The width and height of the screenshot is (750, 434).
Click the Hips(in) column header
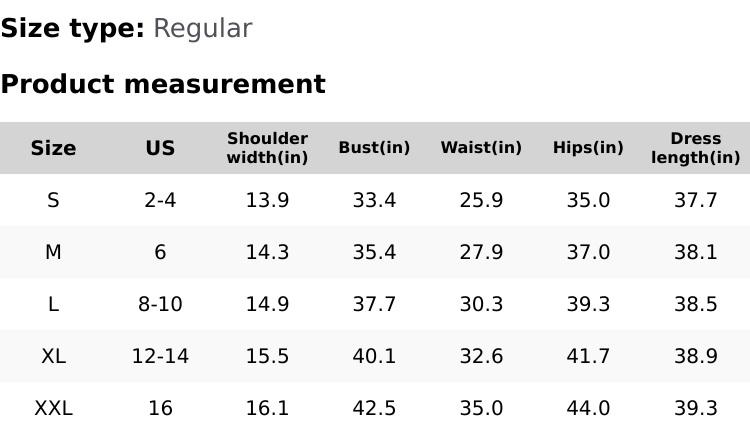(588, 148)
